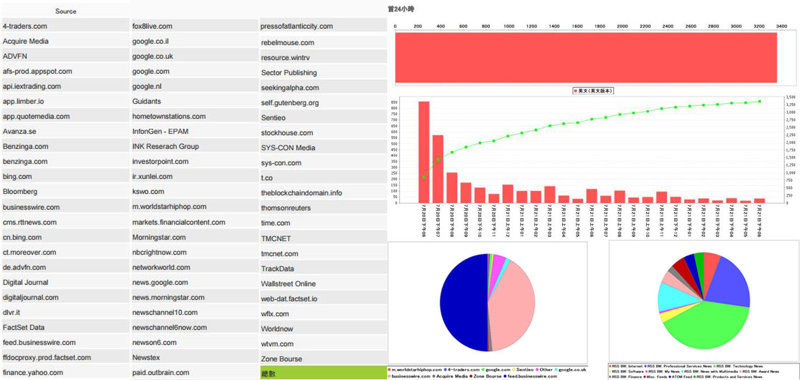
Task: Click the Bloomberg source cell
Action: [65, 191]
